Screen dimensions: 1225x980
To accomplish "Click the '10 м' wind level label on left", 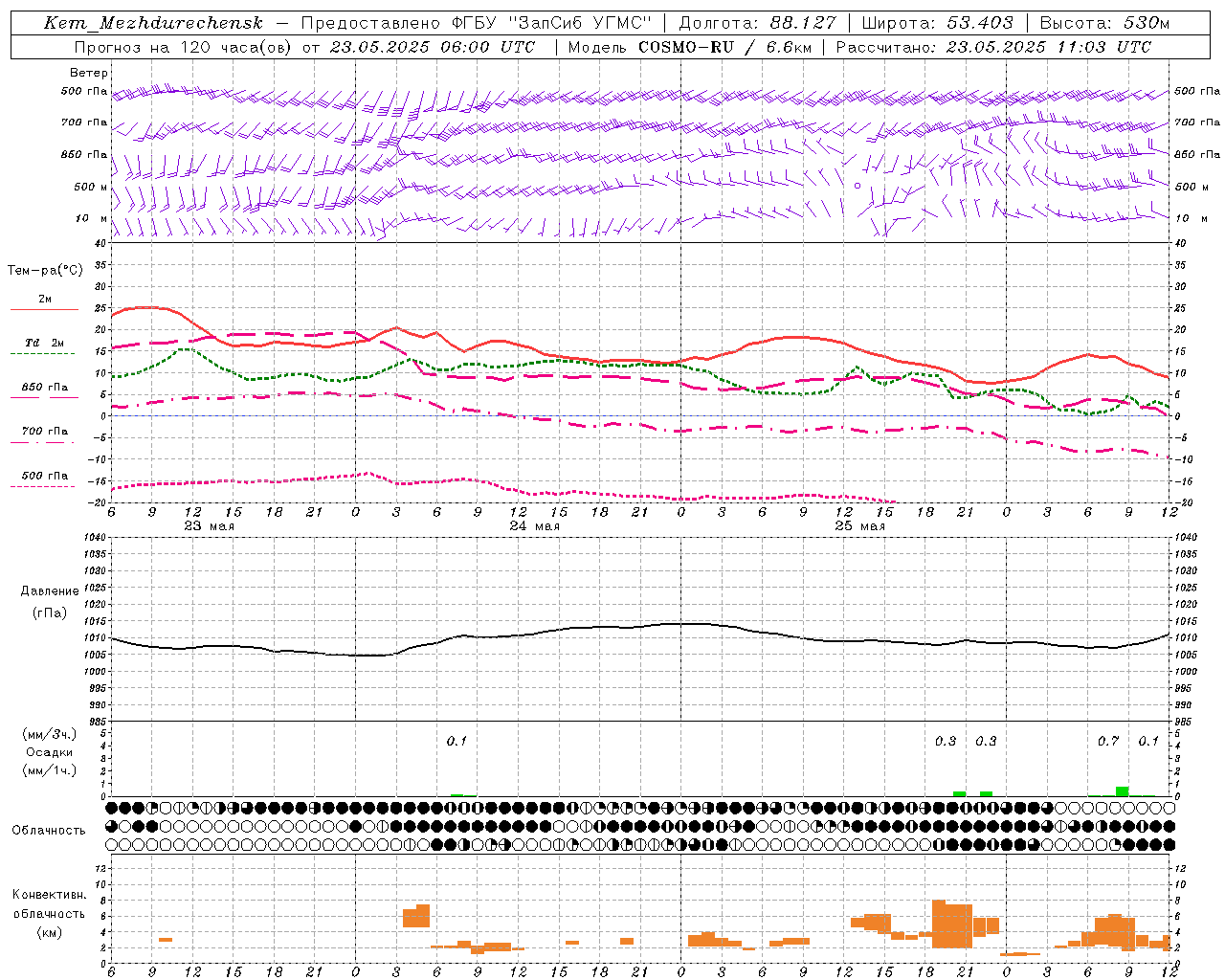I will click(x=91, y=218).
